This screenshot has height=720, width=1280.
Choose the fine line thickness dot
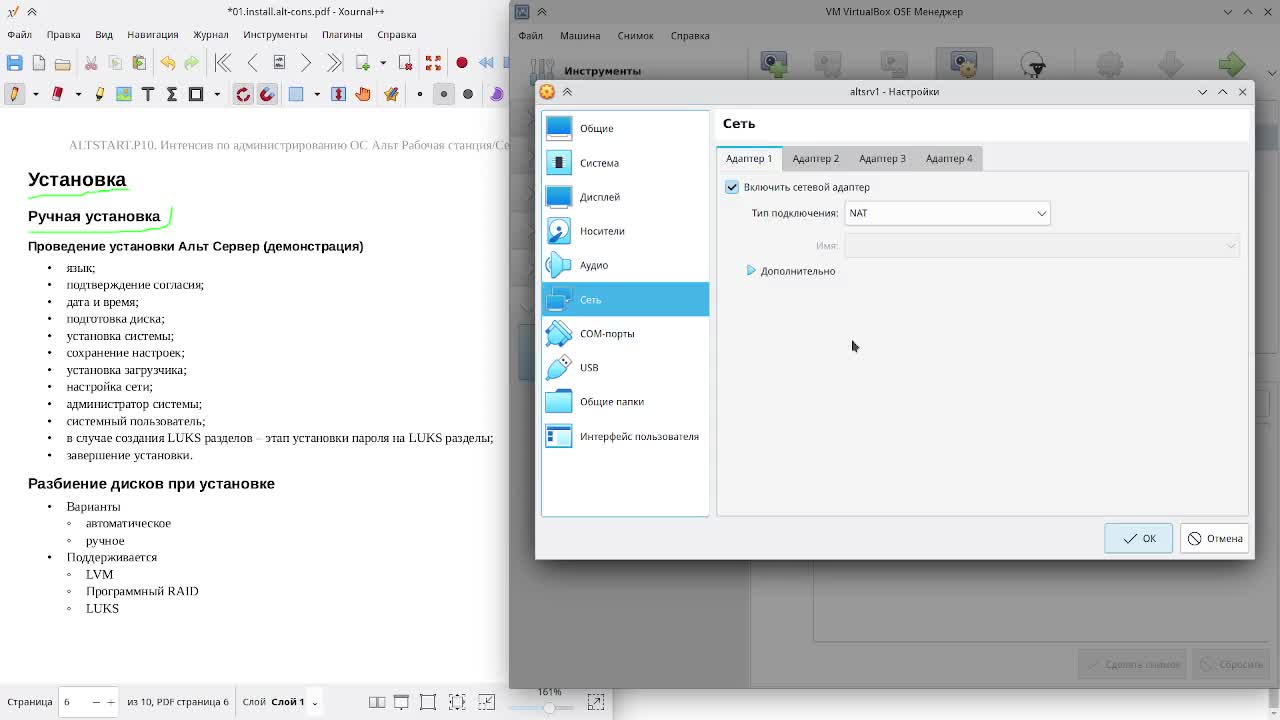(x=420, y=94)
